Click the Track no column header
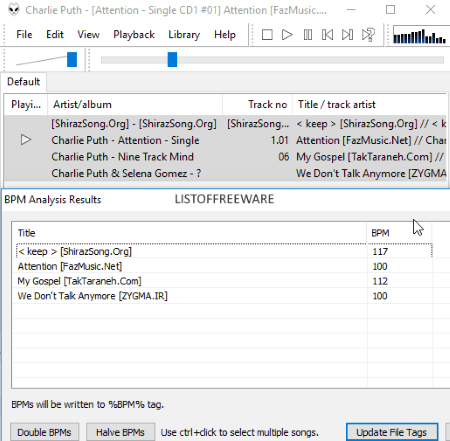Image resolution: width=450 pixels, height=441 pixels. pyautogui.click(x=257, y=105)
